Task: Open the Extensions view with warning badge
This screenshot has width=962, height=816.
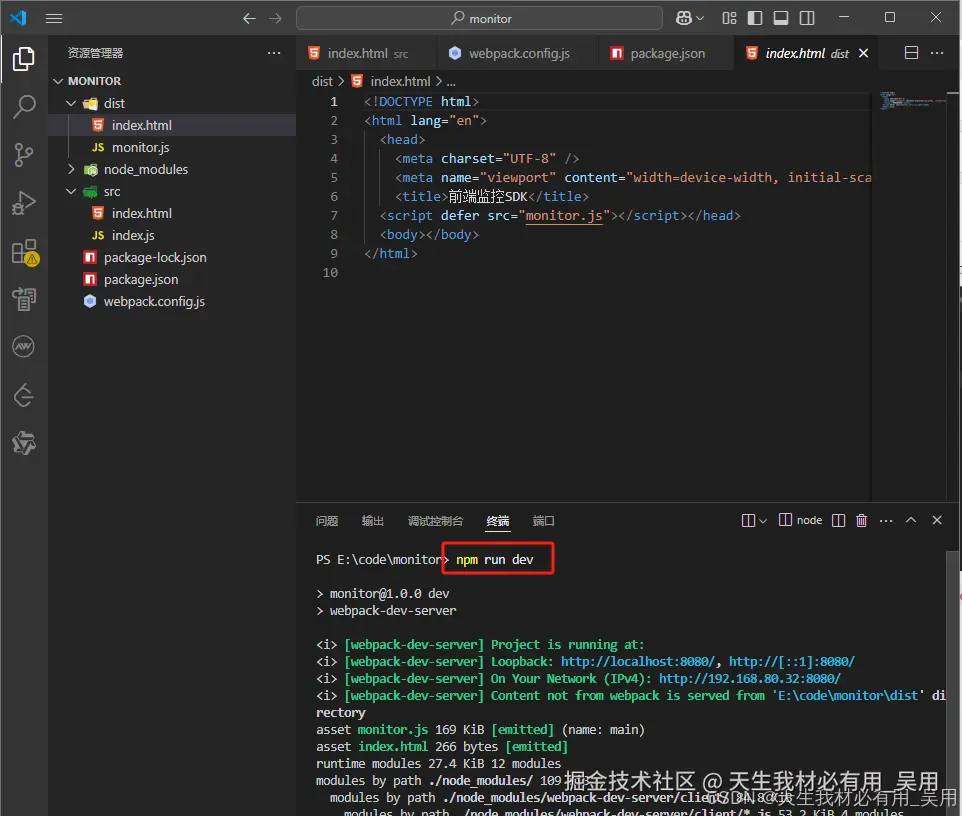Action: pos(23,251)
